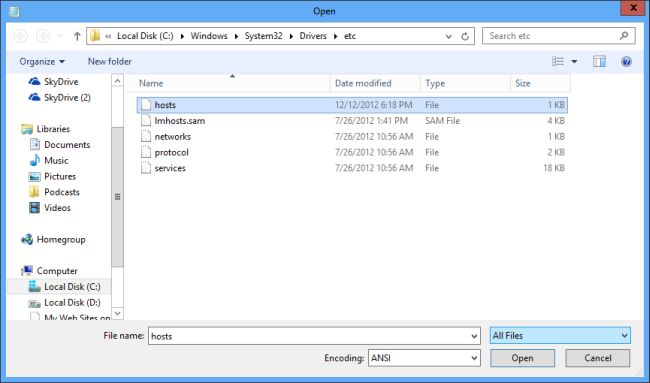Select the protocol file
This screenshot has height=383, width=650.
pyautogui.click(x=352, y=152)
